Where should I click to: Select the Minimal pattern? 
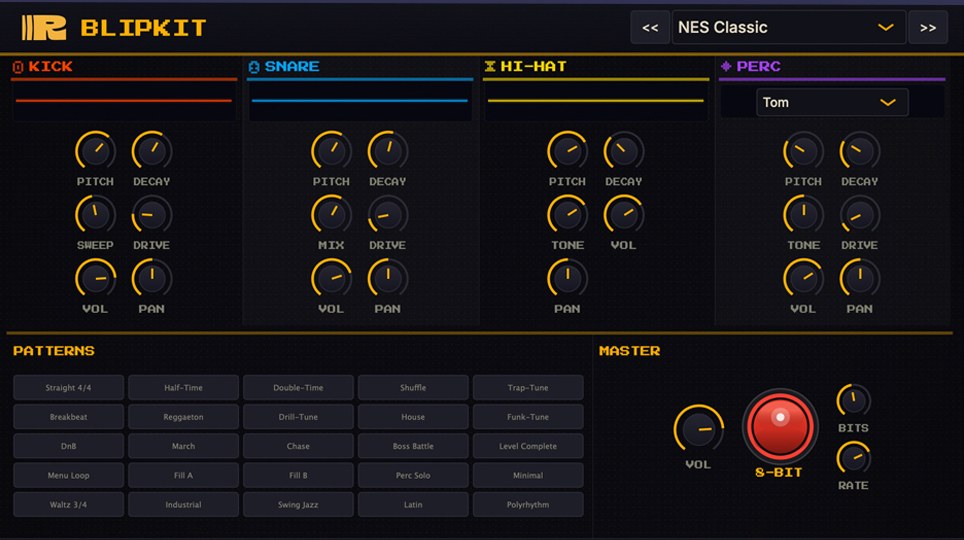(x=528, y=475)
